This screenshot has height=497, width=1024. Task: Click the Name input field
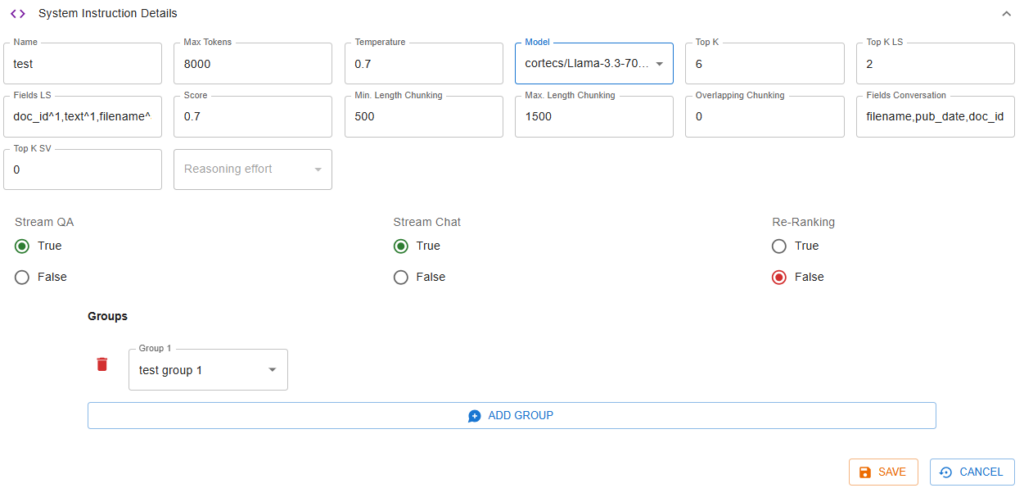[83, 64]
